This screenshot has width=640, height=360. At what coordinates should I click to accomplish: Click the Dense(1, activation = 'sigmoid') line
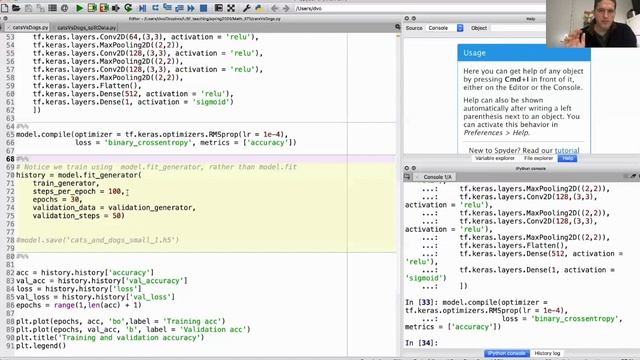[x=133, y=102]
